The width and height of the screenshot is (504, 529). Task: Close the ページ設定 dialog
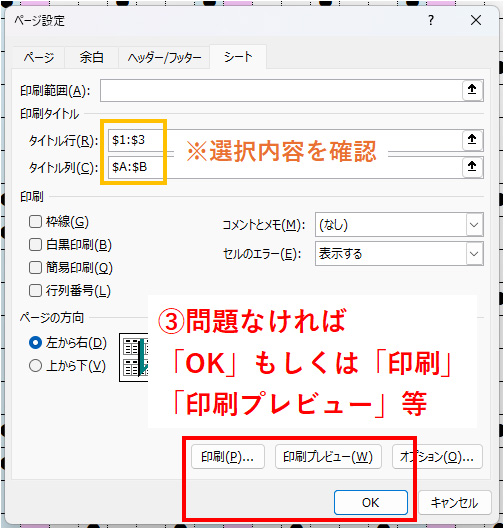(476, 21)
